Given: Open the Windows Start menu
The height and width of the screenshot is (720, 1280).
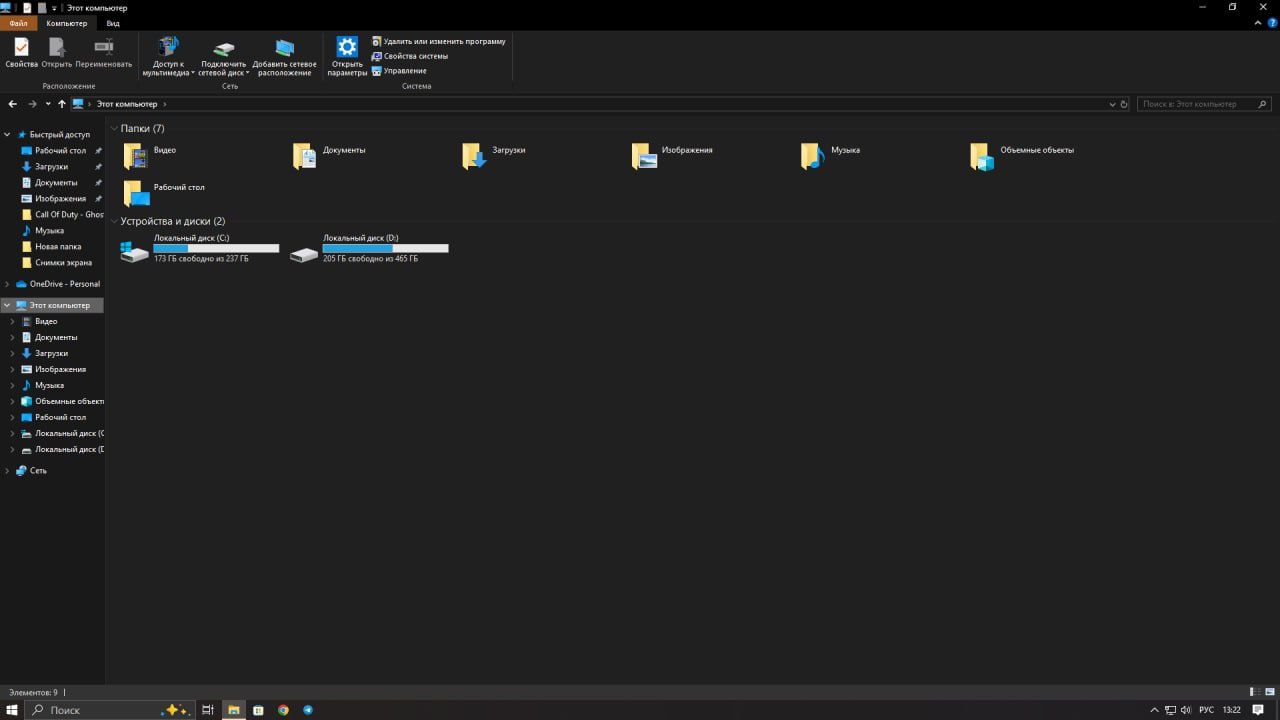Looking at the screenshot, I should pos(12,710).
